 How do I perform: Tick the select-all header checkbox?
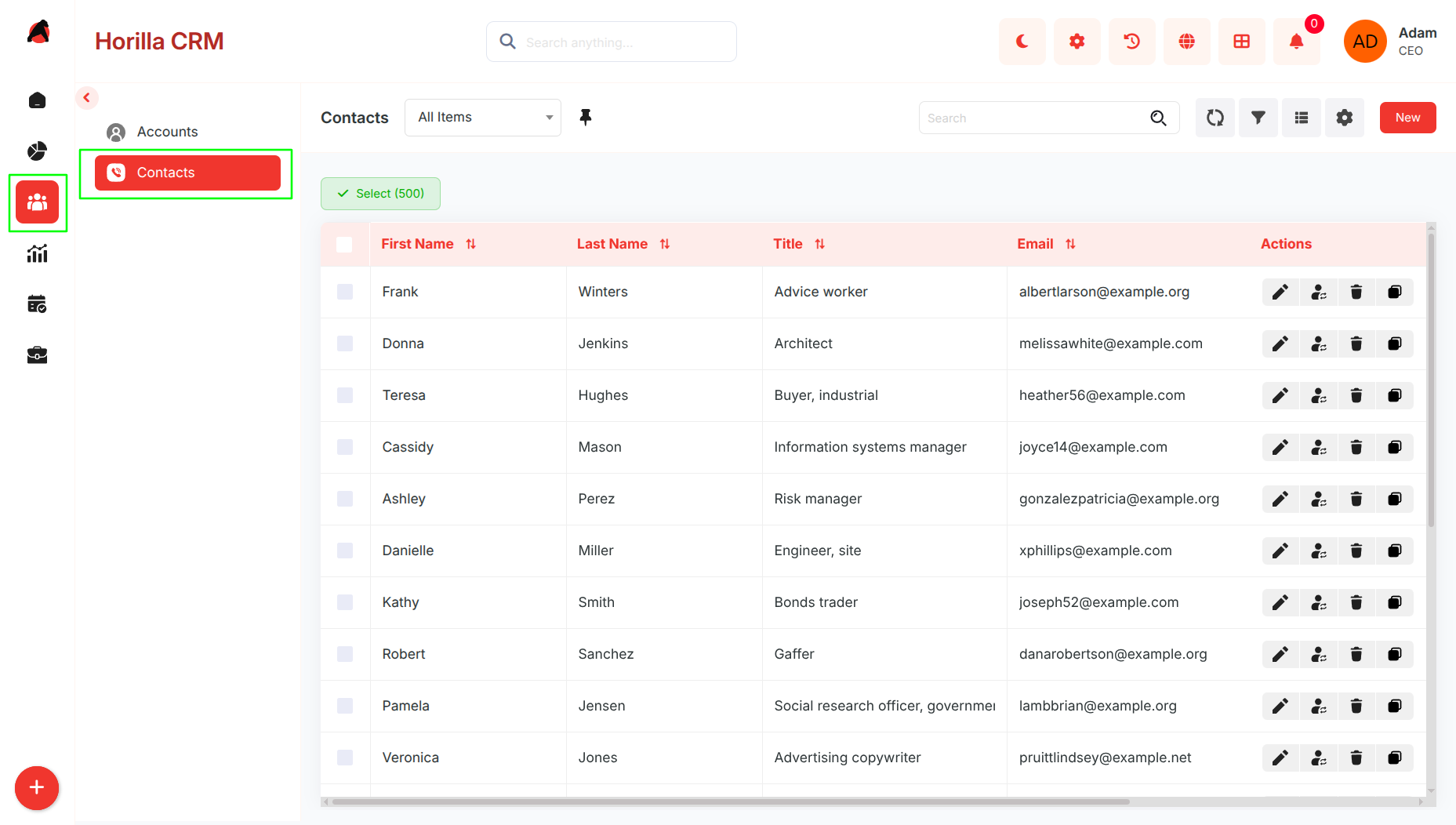click(x=344, y=245)
